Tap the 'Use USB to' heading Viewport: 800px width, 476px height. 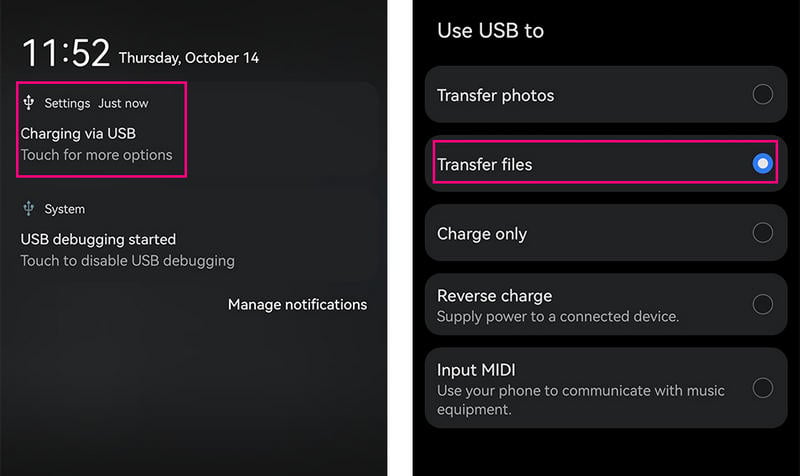490,30
